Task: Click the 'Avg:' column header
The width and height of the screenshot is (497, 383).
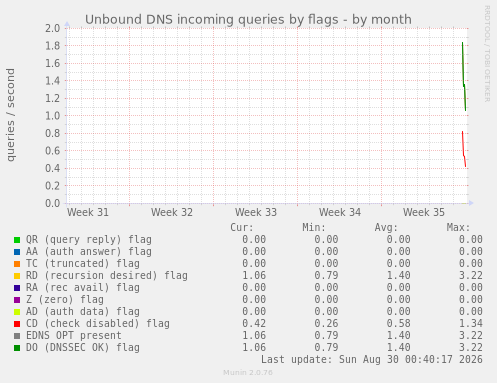Action: click(386, 228)
